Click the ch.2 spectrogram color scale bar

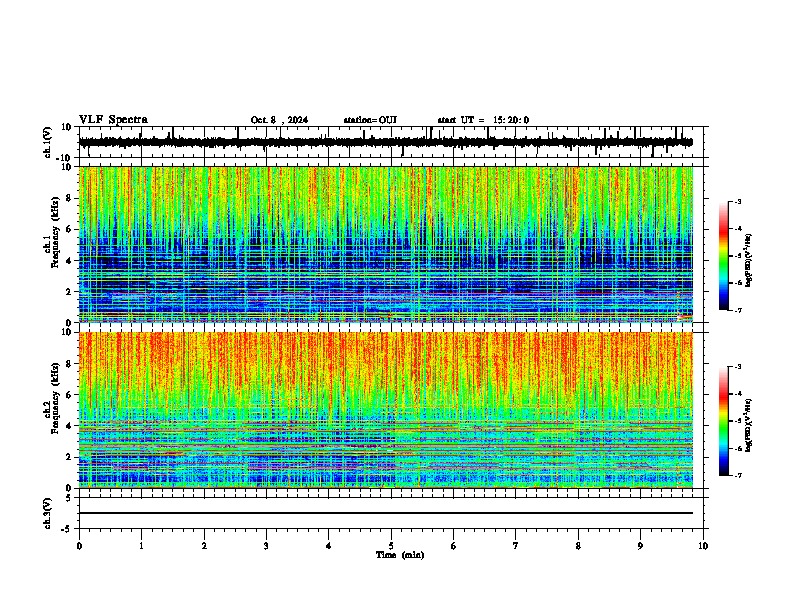(x=724, y=421)
